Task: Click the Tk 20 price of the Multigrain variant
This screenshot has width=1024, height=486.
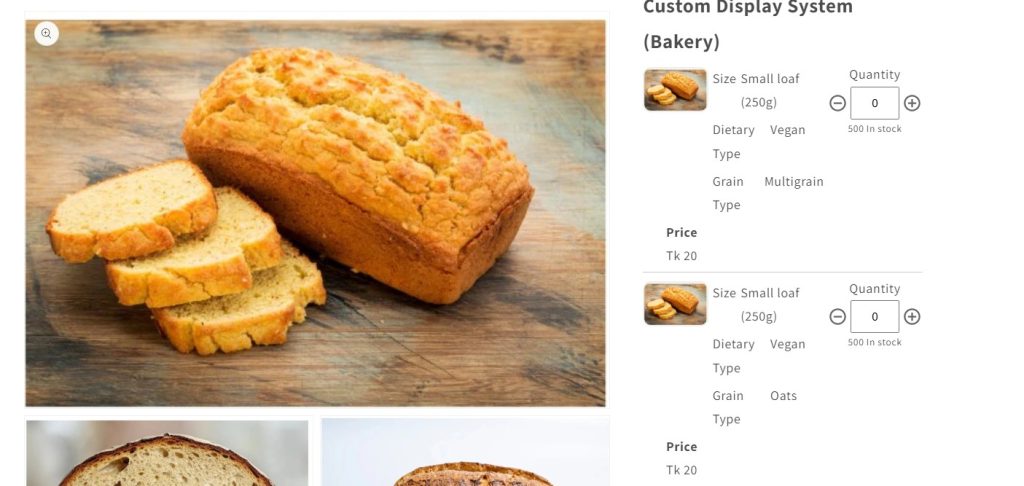Action: pyautogui.click(x=681, y=256)
